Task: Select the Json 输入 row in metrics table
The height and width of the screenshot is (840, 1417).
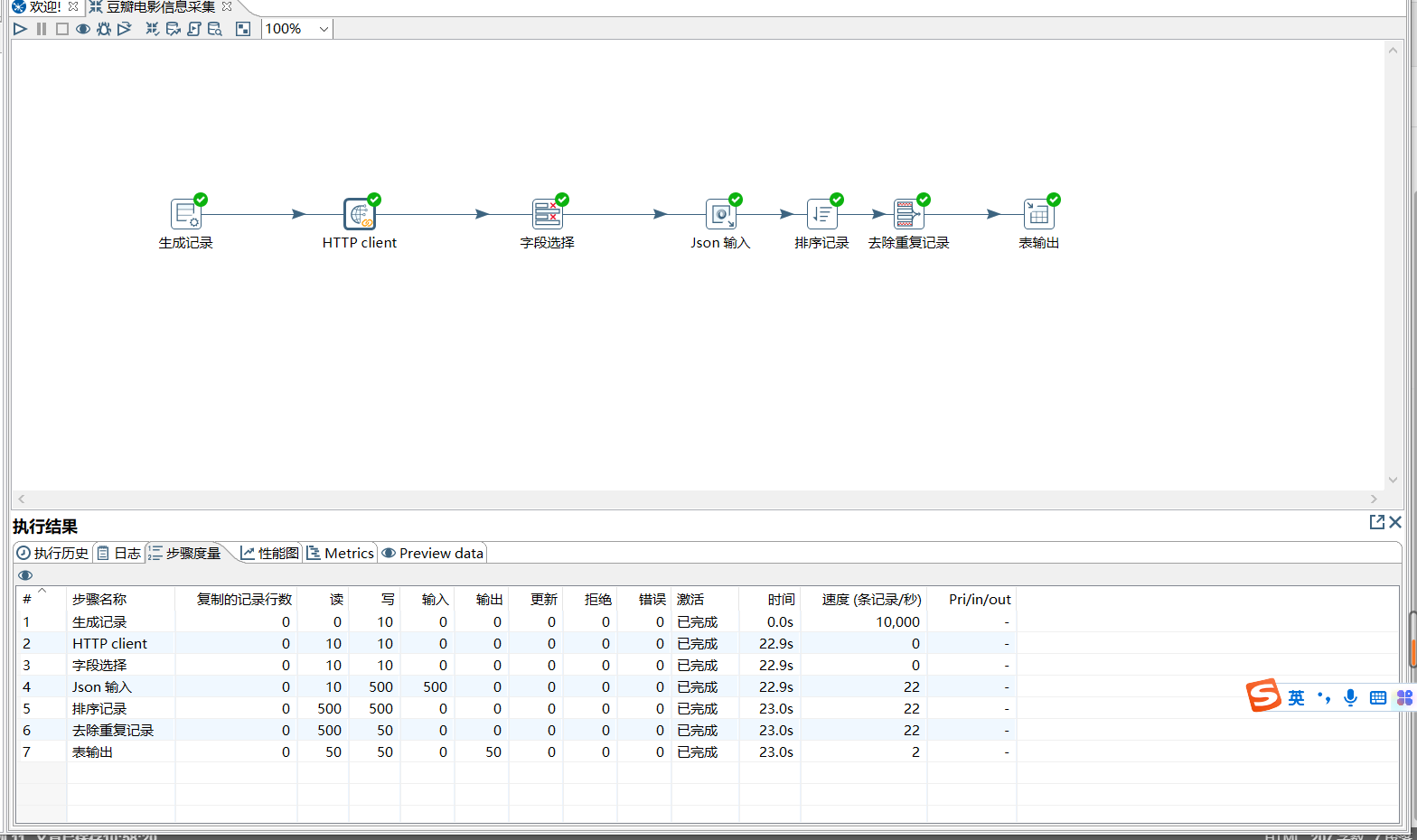Action: click(516, 686)
